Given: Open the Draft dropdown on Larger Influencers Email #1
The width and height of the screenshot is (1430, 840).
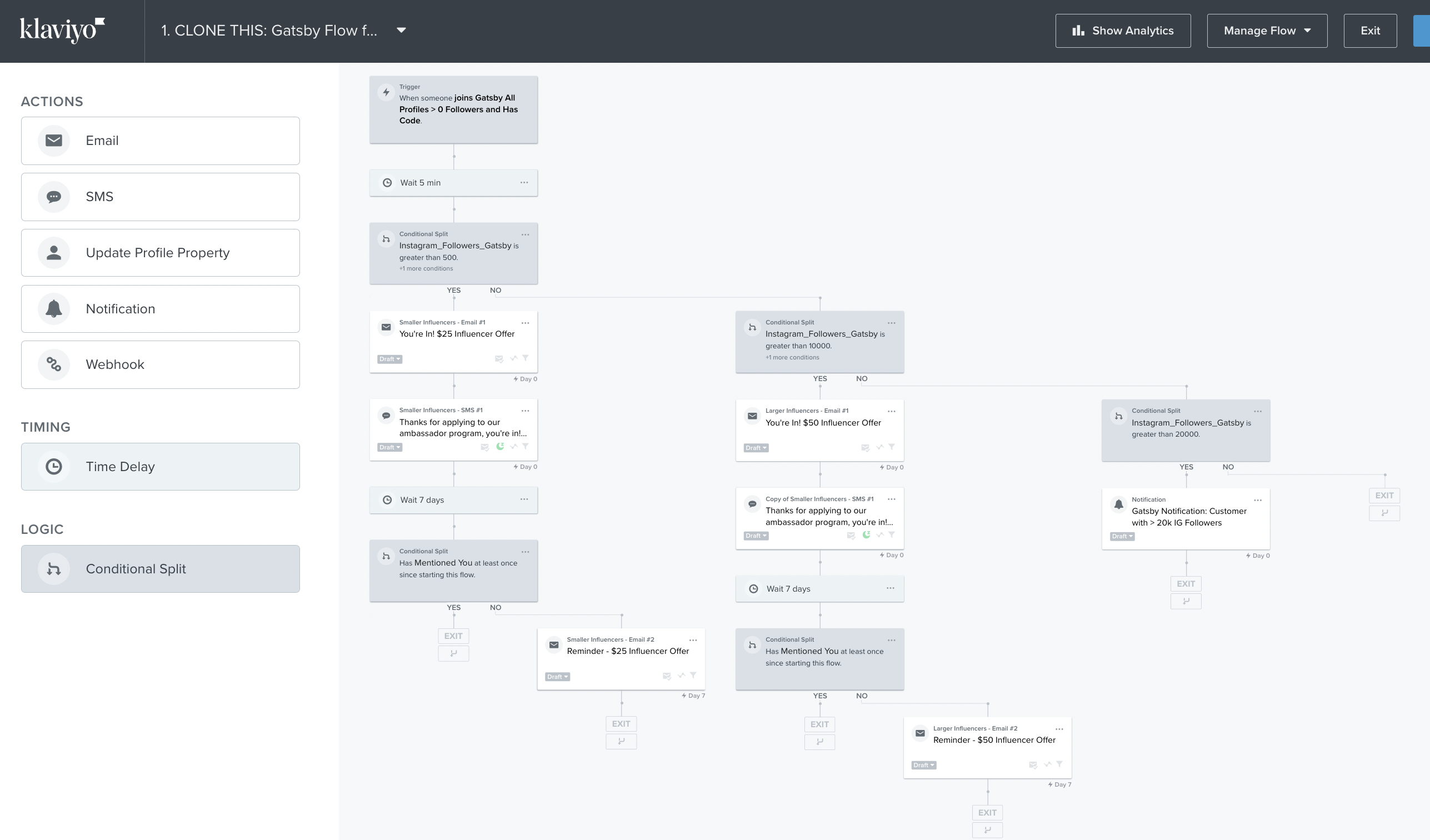Looking at the screenshot, I should [756, 448].
